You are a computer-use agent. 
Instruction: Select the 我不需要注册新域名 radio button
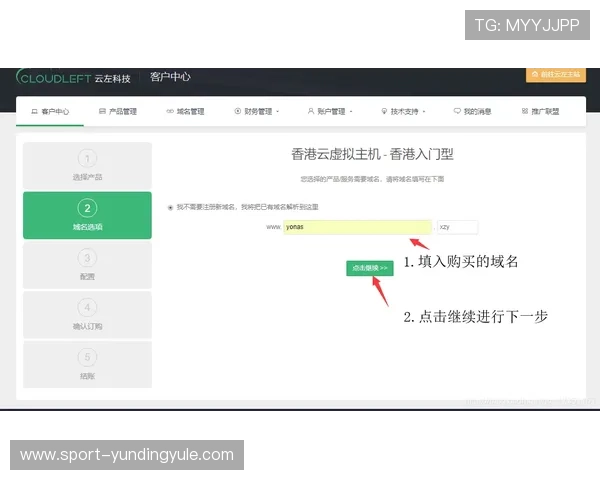pos(170,207)
